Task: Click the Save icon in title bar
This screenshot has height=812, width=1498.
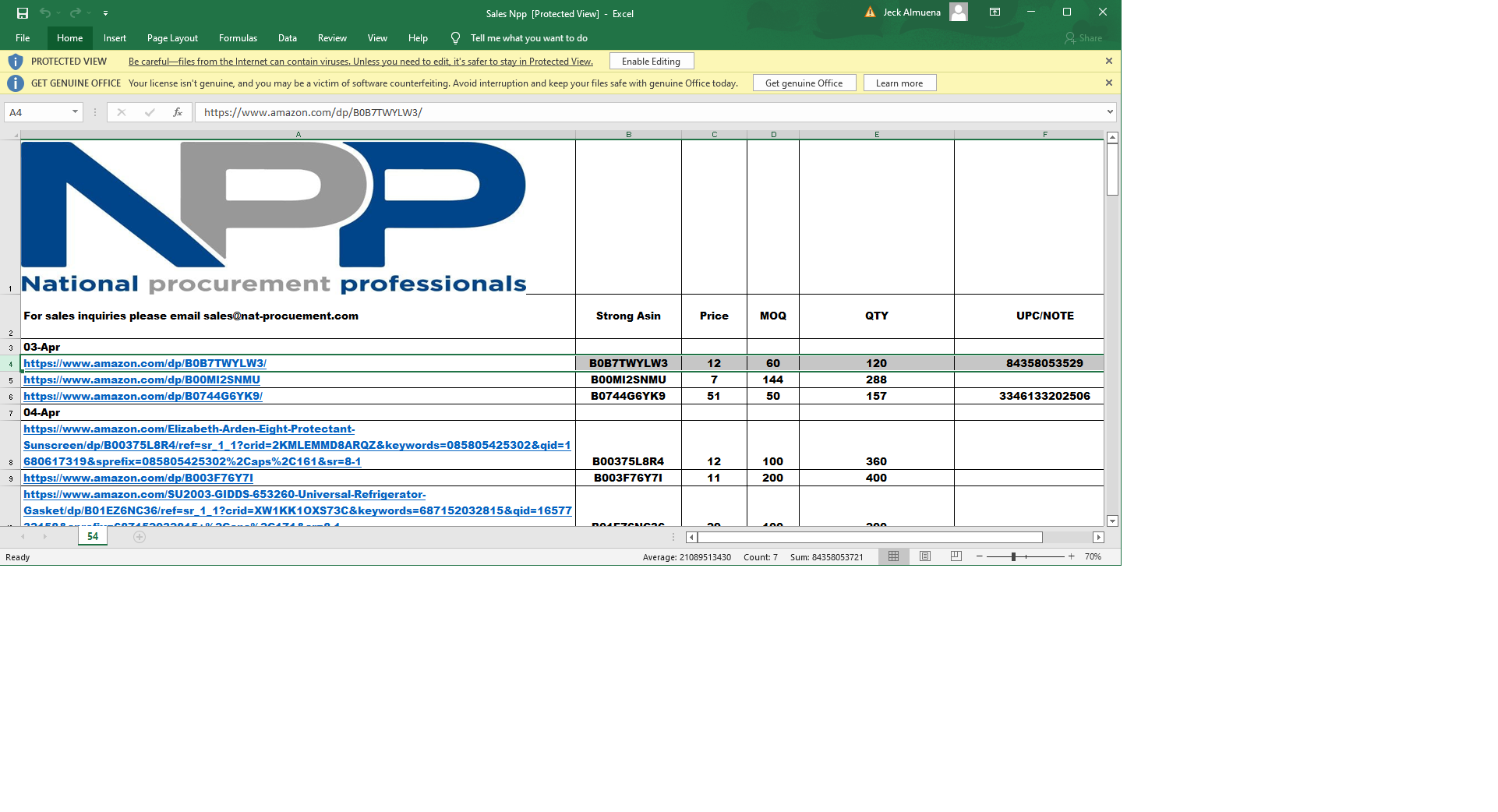Action: [23, 12]
